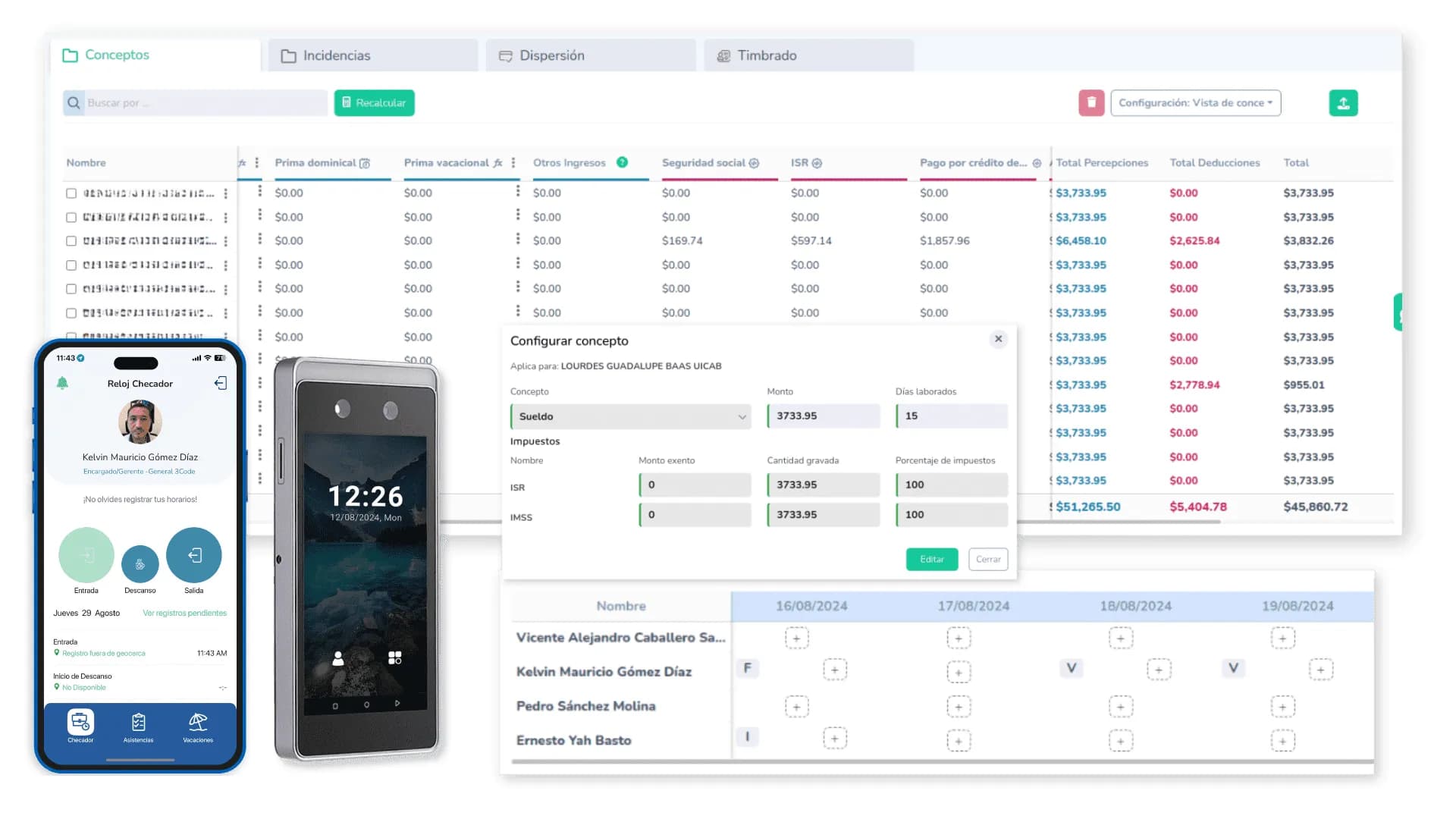Tap the Descanso break icon
1456x819 pixels.
click(x=140, y=563)
